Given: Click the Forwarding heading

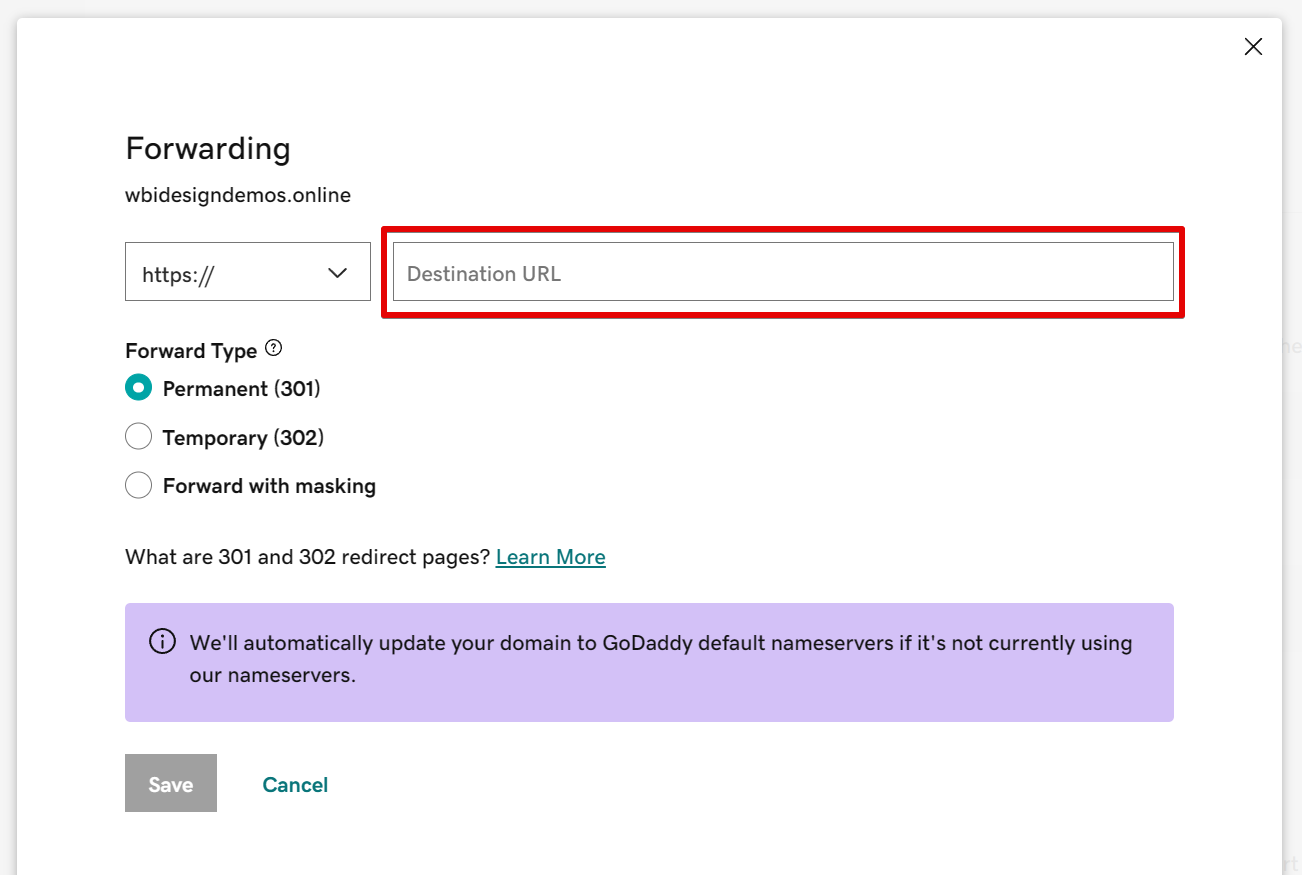Looking at the screenshot, I should (208, 149).
